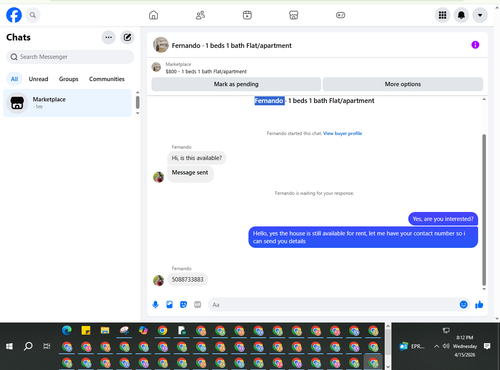Viewport: 500px width, 370px height.
Task: Click taskbar overflow scroll up arrow
Action: tap(388, 326)
